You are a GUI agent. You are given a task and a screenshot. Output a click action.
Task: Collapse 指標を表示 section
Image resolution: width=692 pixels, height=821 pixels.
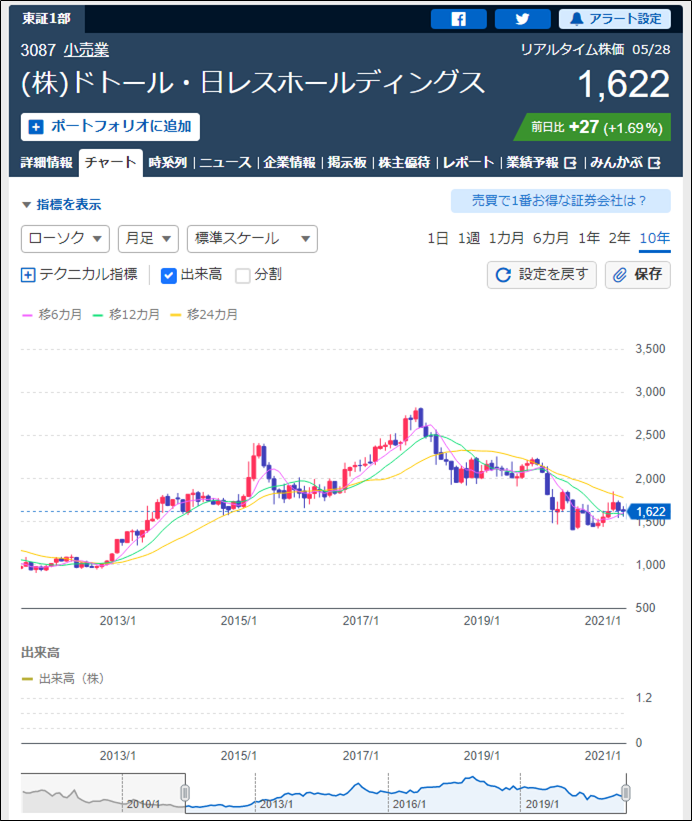point(62,205)
